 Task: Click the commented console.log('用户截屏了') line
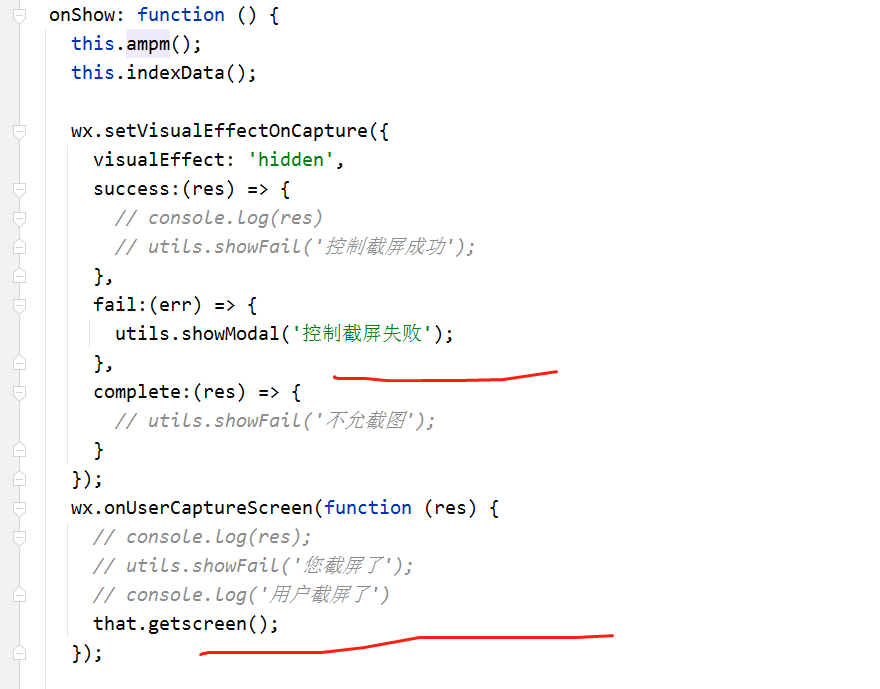[x=241, y=595]
